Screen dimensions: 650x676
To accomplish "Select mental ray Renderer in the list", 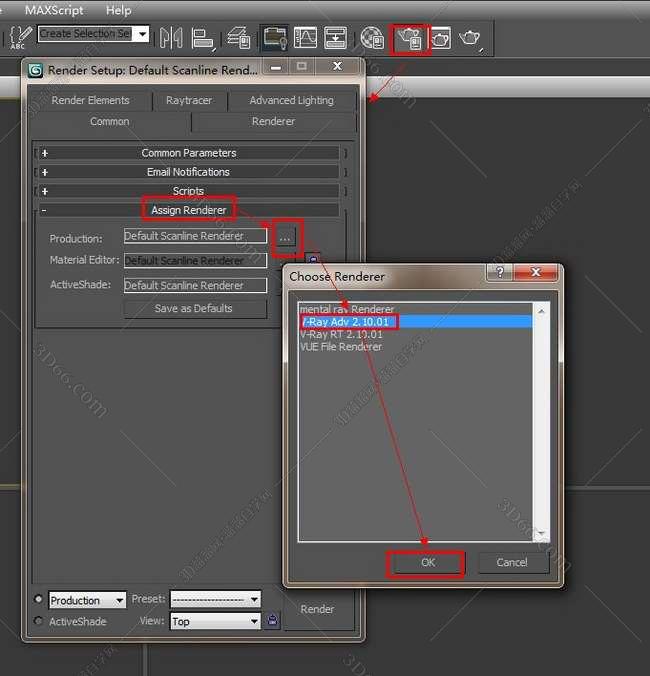I will point(416,309).
